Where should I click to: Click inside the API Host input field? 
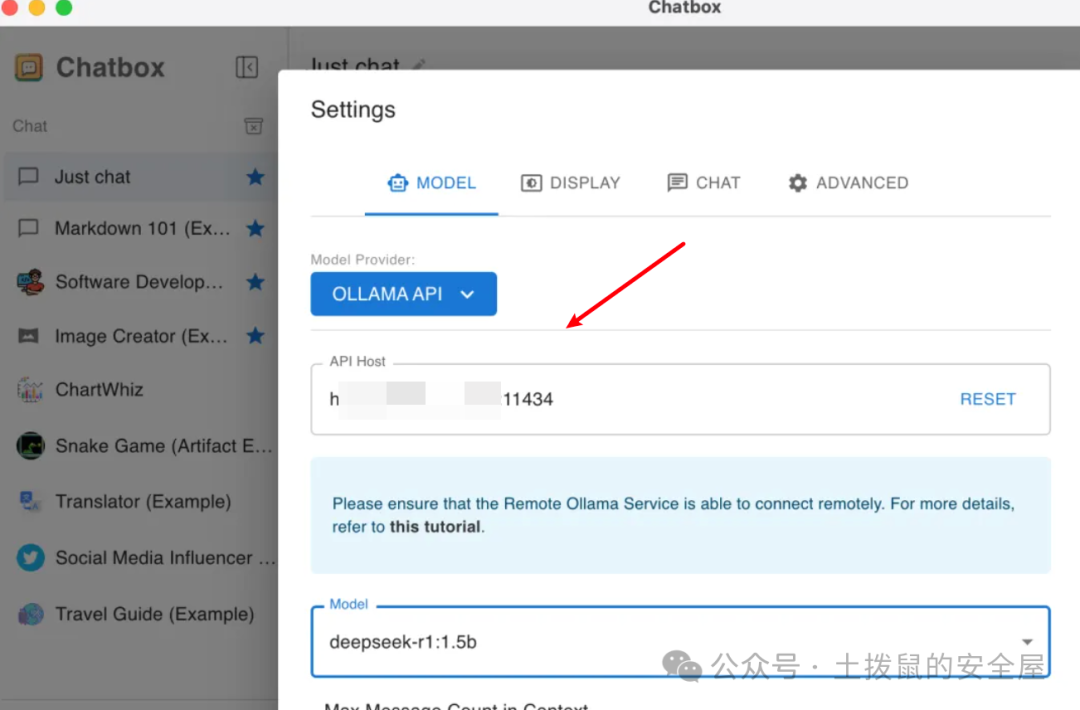[x=681, y=399]
